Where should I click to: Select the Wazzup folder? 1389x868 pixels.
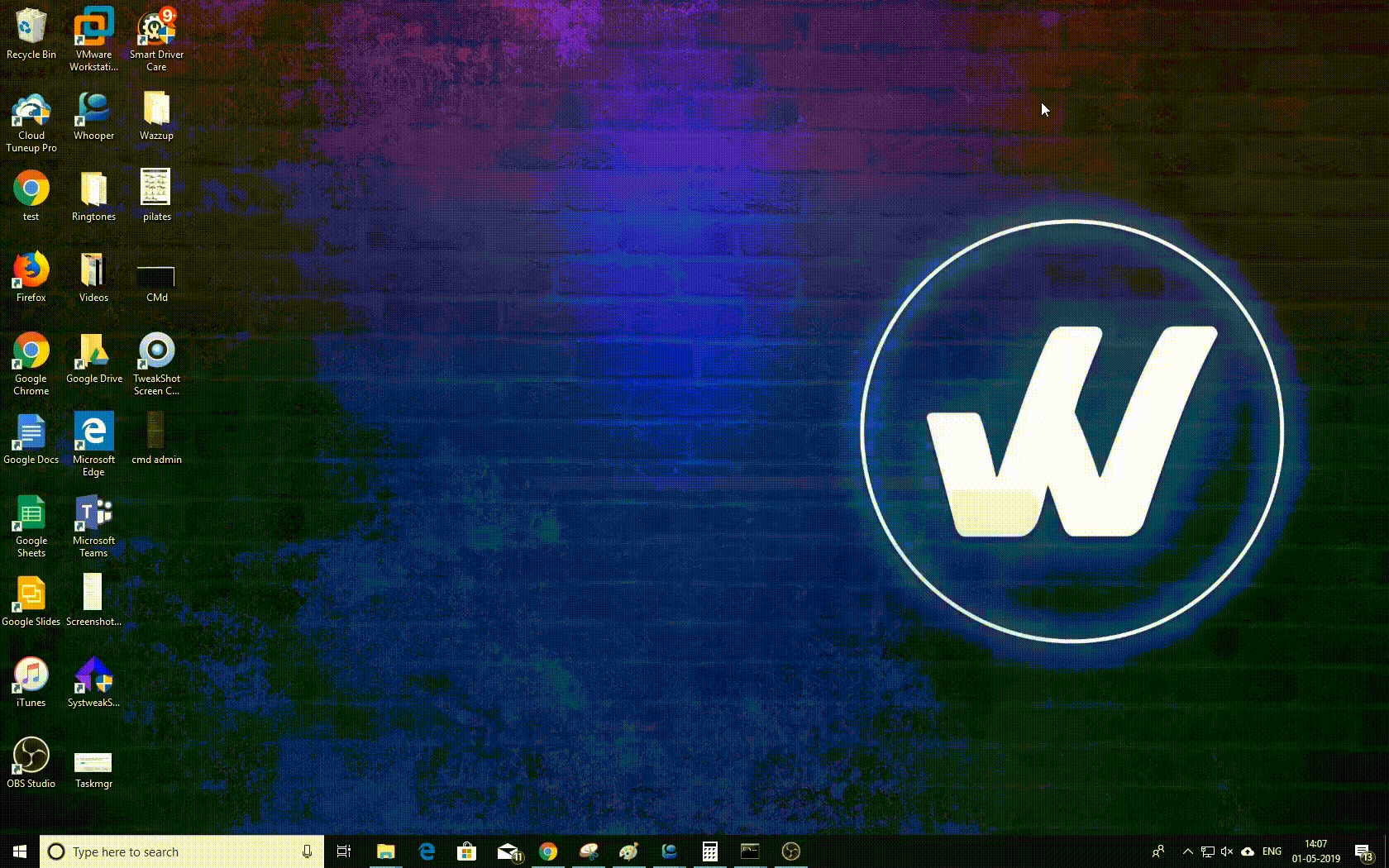pos(156,116)
